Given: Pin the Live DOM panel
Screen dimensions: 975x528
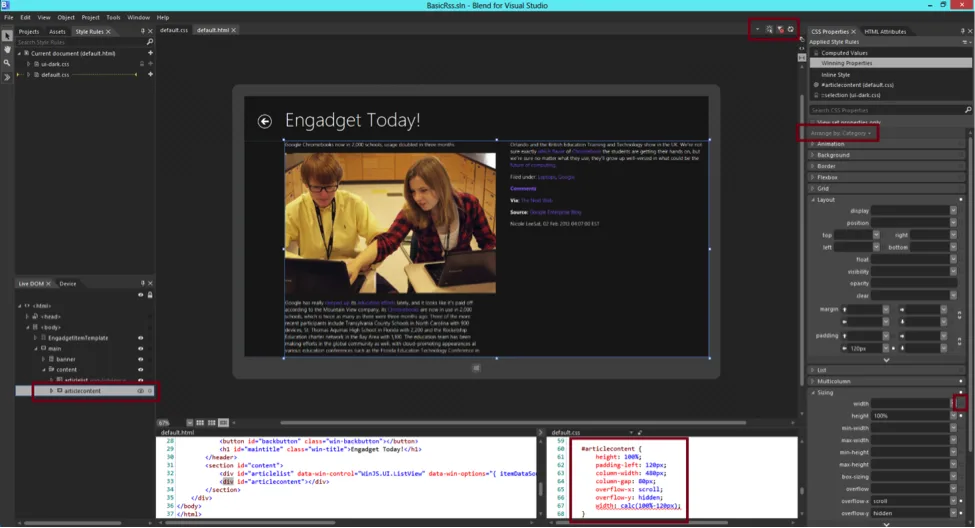Looking at the screenshot, I should click(142, 284).
